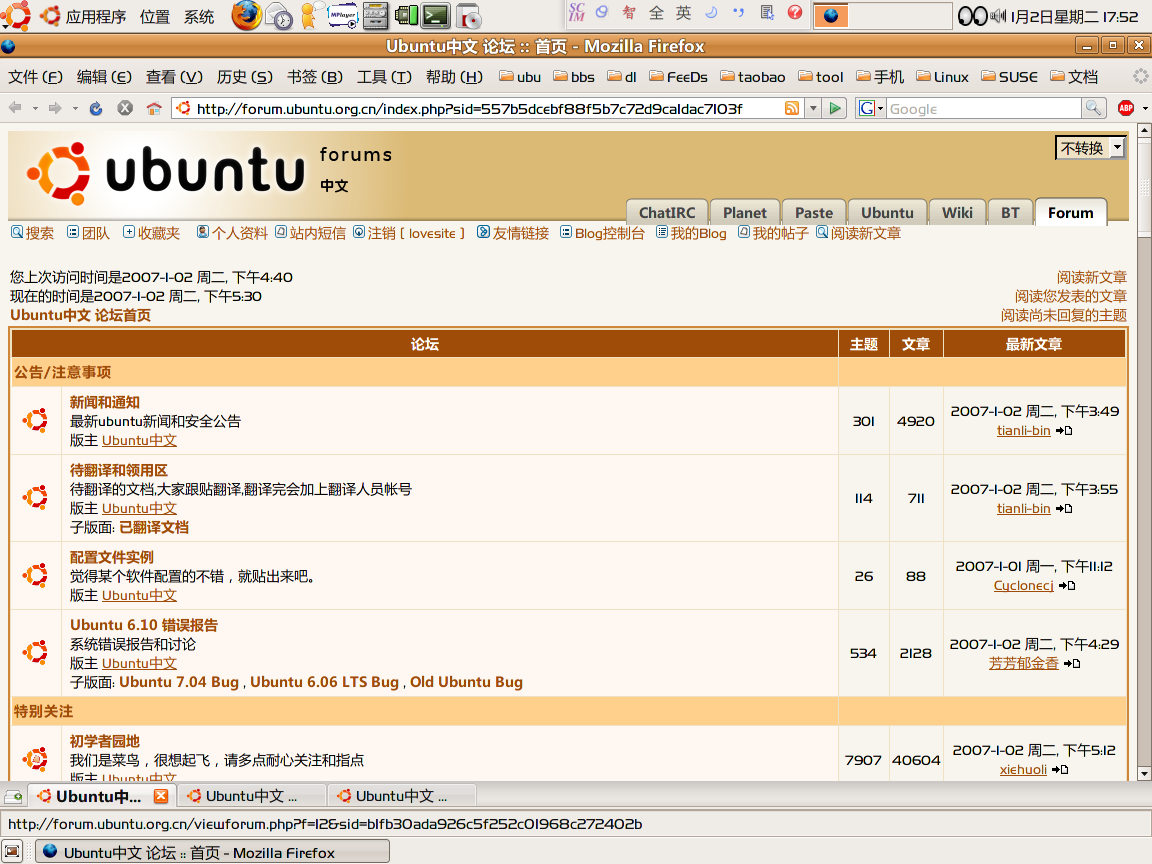Click the Adblock Plus ABP icon
Viewport: 1152px width, 864px height.
pyautogui.click(x=1125, y=109)
